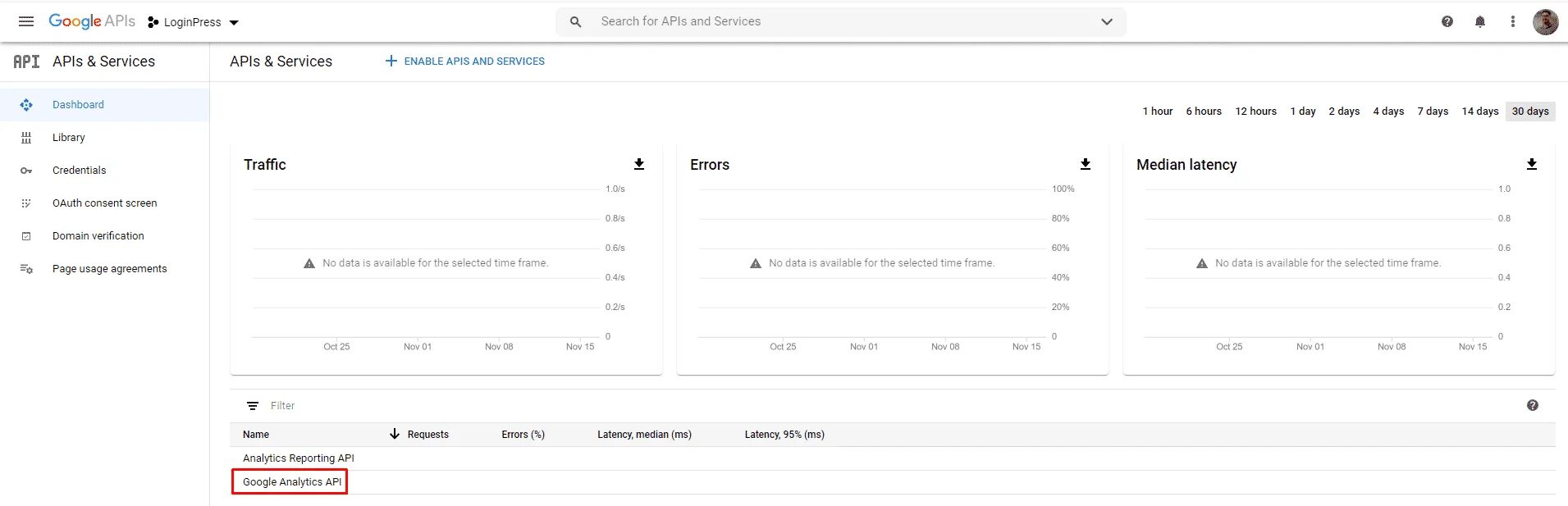The width and height of the screenshot is (1568, 506).
Task: Open the table help icon
Action: (x=1533, y=405)
